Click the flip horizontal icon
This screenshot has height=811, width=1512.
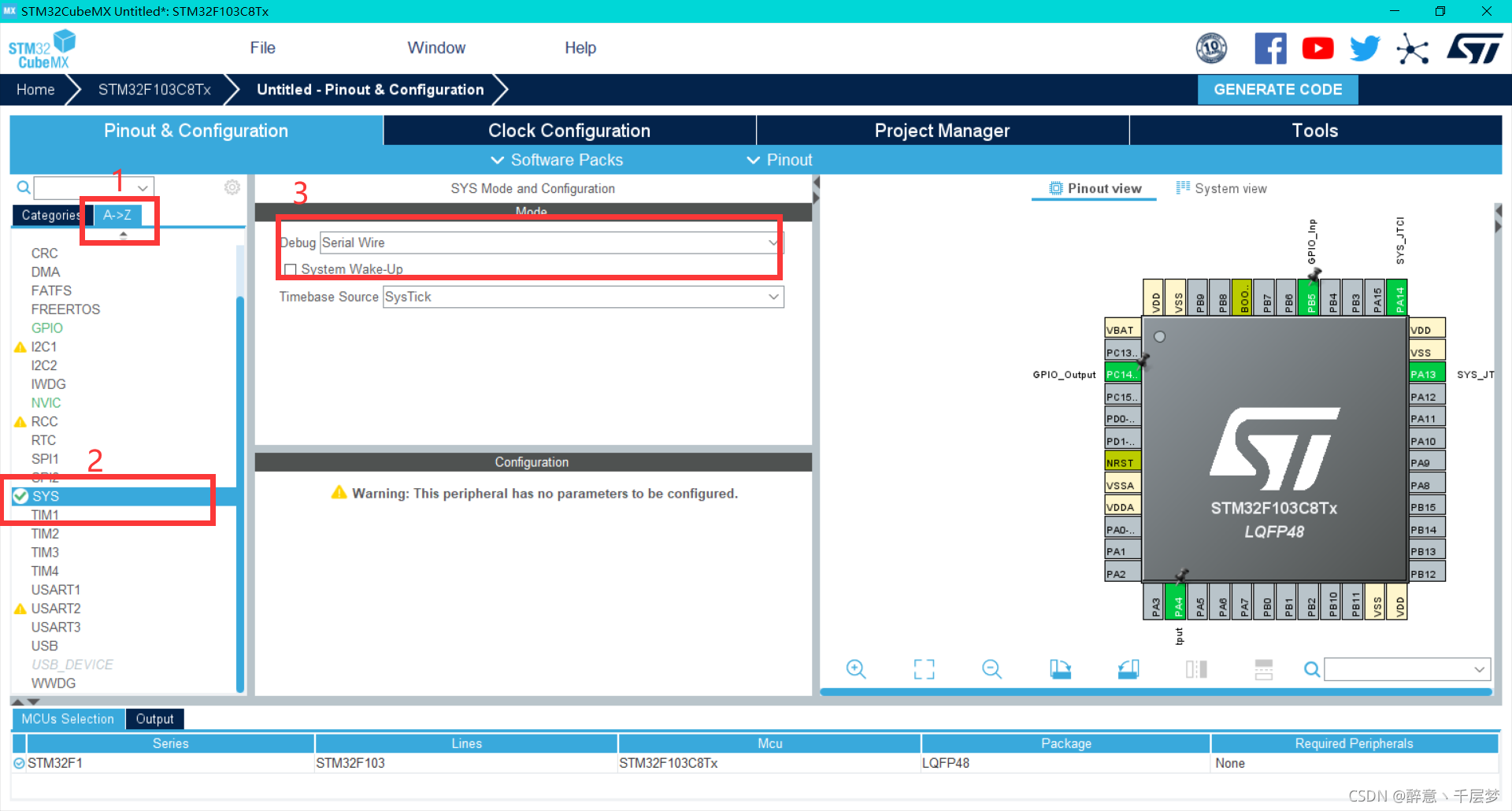(x=1196, y=669)
